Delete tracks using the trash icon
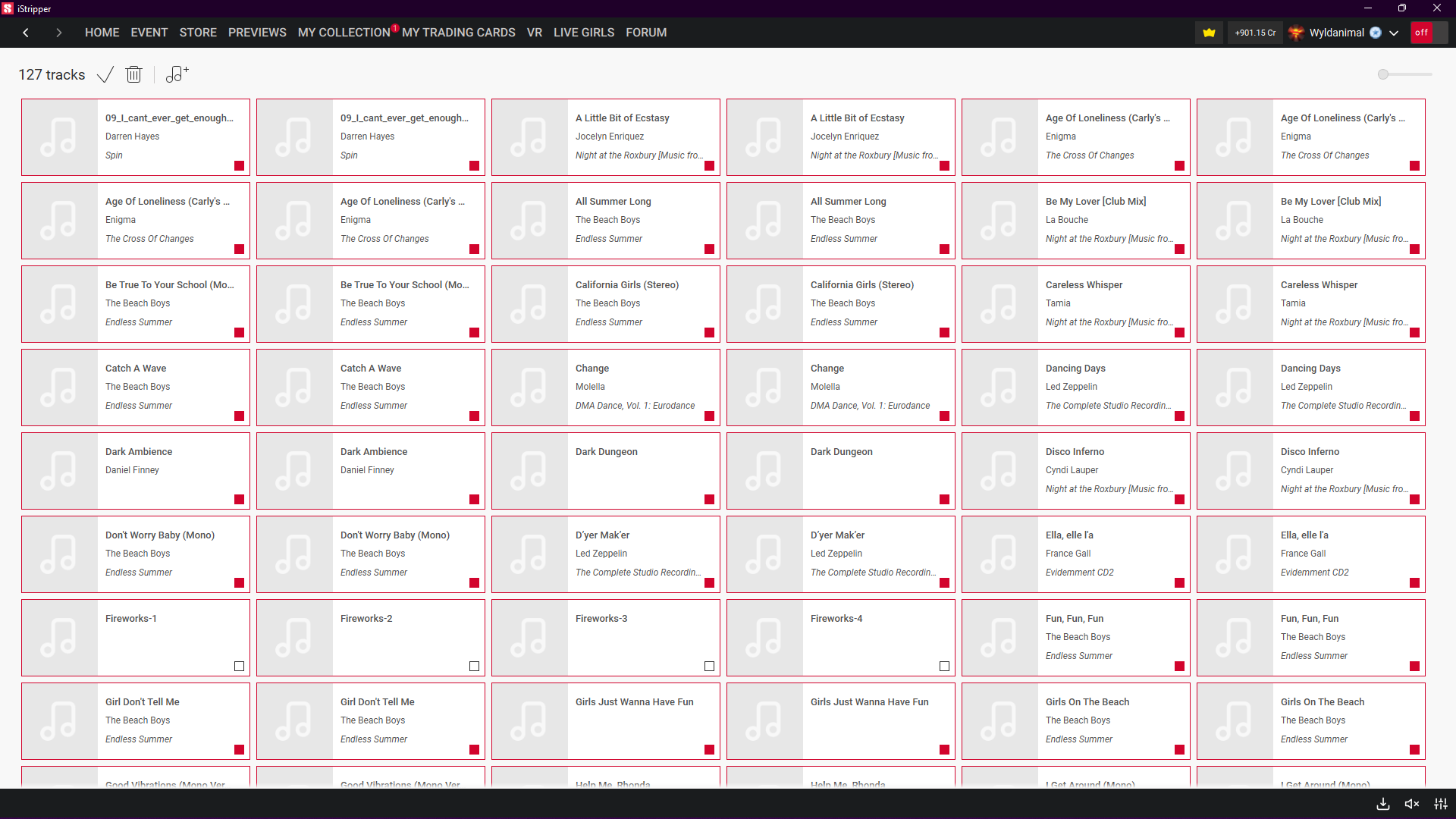Viewport: 1456px width, 819px height. click(x=133, y=74)
